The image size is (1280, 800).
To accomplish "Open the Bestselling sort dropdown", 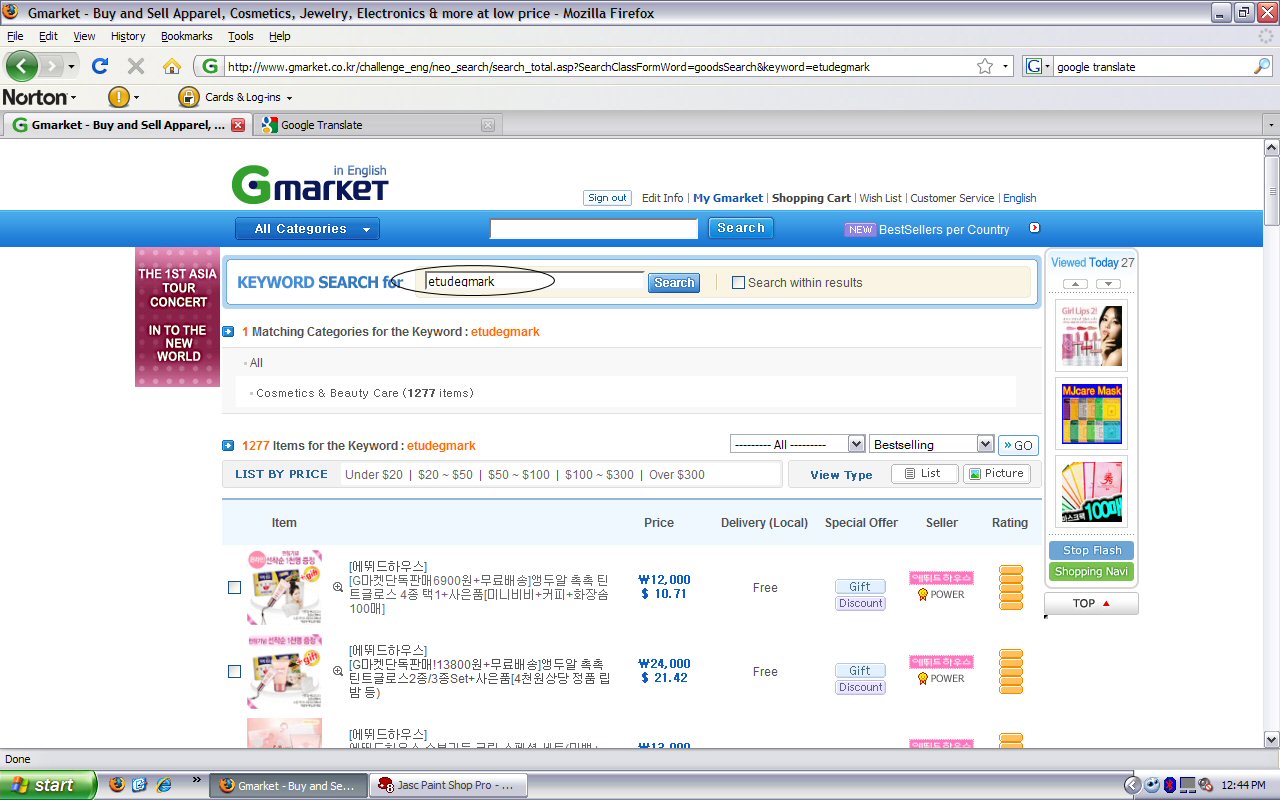I will [x=932, y=444].
